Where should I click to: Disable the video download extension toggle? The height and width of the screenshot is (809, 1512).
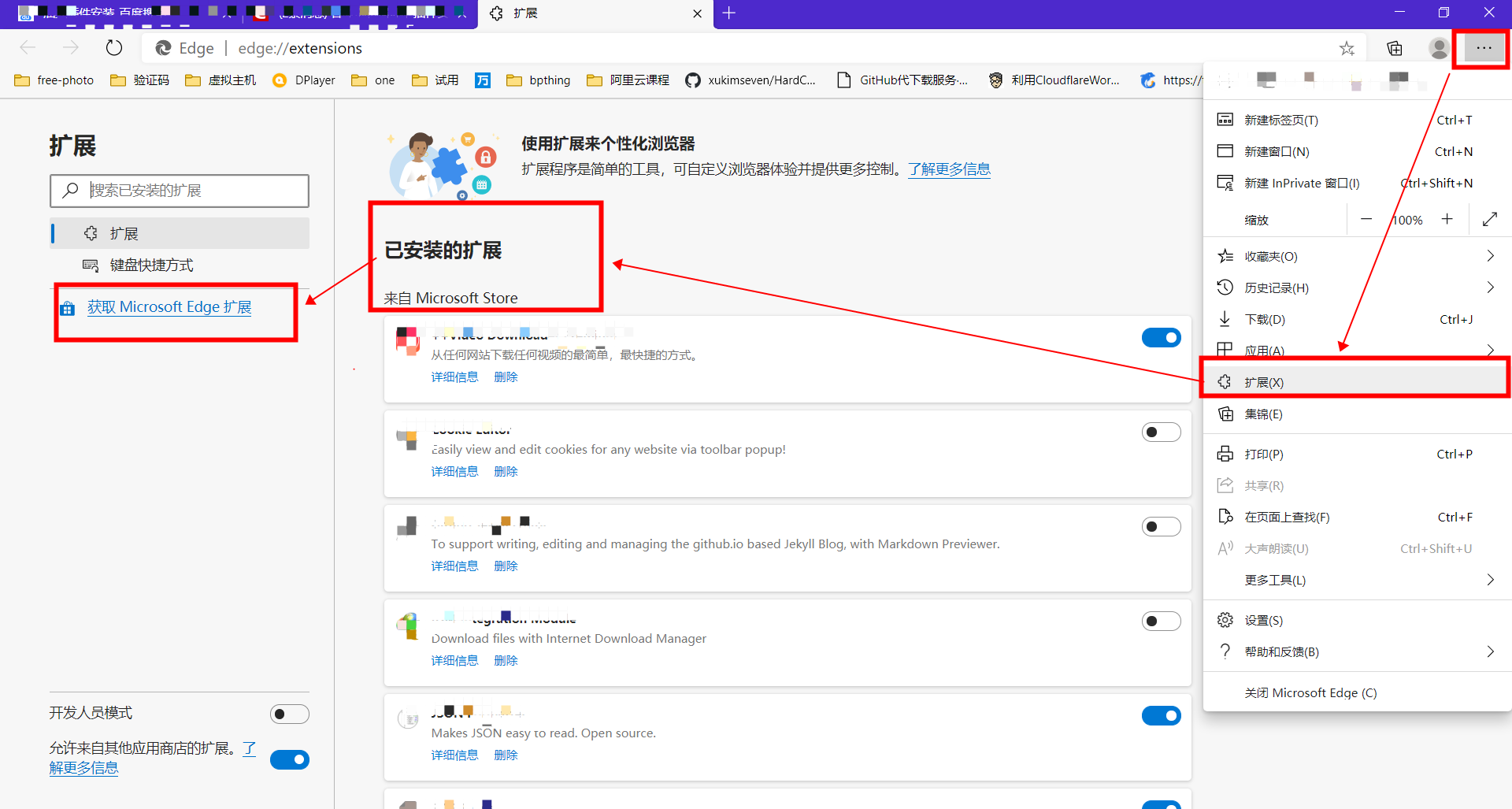click(x=1162, y=338)
